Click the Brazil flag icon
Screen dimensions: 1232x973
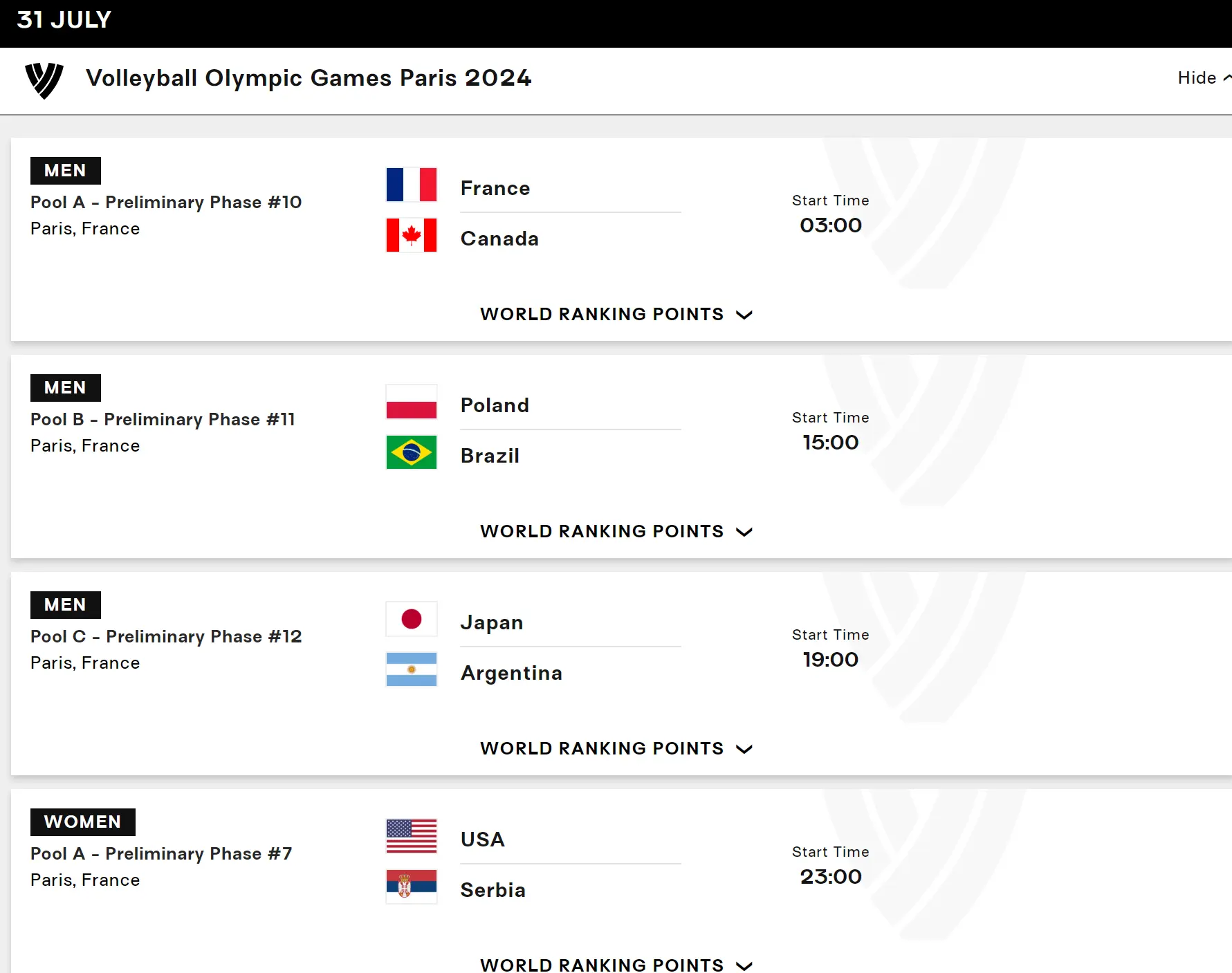(412, 452)
